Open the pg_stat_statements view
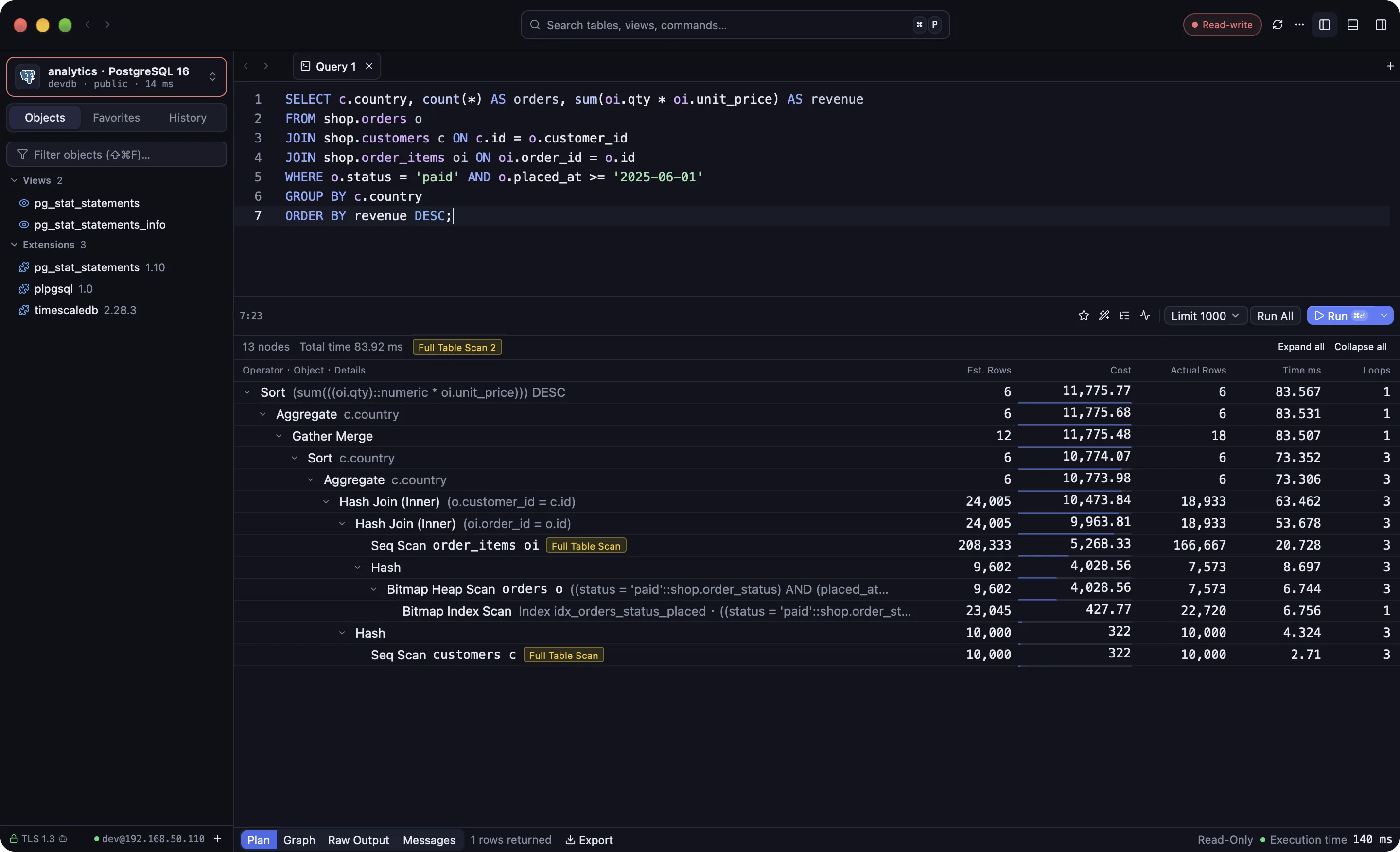The width and height of the screenshot is (1400, 852). 87,203
